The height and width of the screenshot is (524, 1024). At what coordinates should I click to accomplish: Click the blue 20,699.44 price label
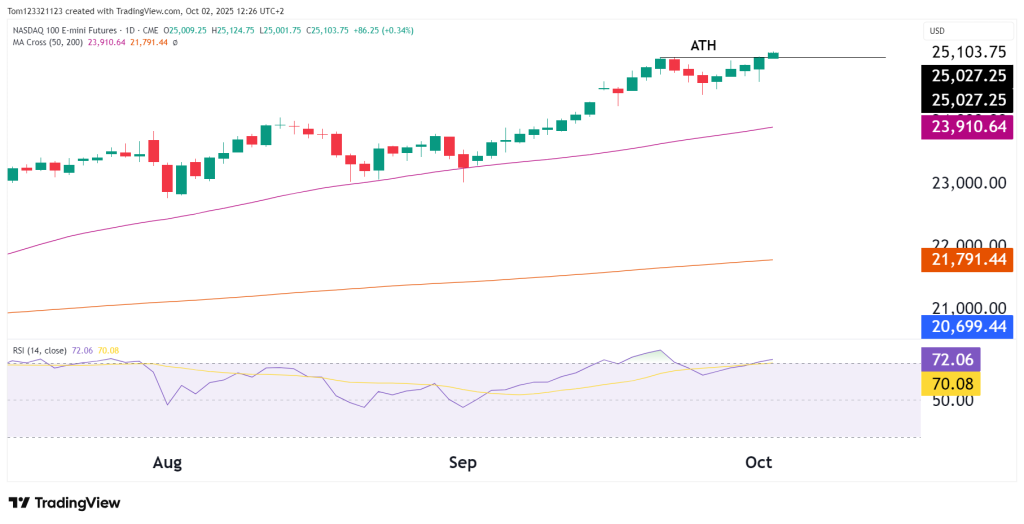[x=968, y=327]
